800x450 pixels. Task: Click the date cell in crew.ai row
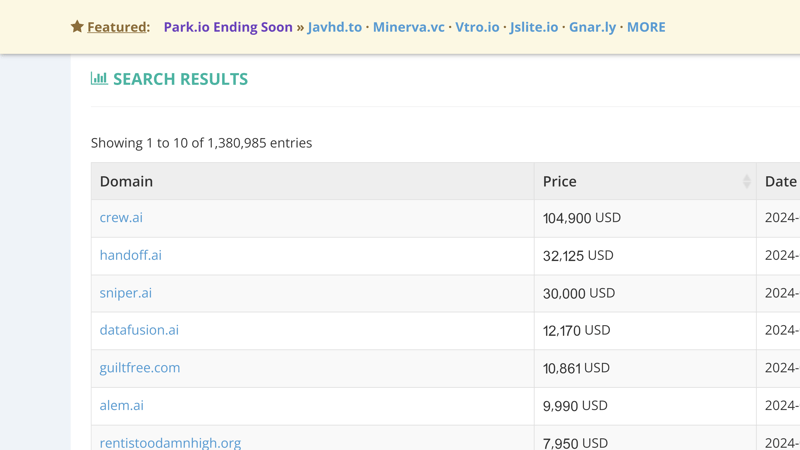(x=779, y=218)
